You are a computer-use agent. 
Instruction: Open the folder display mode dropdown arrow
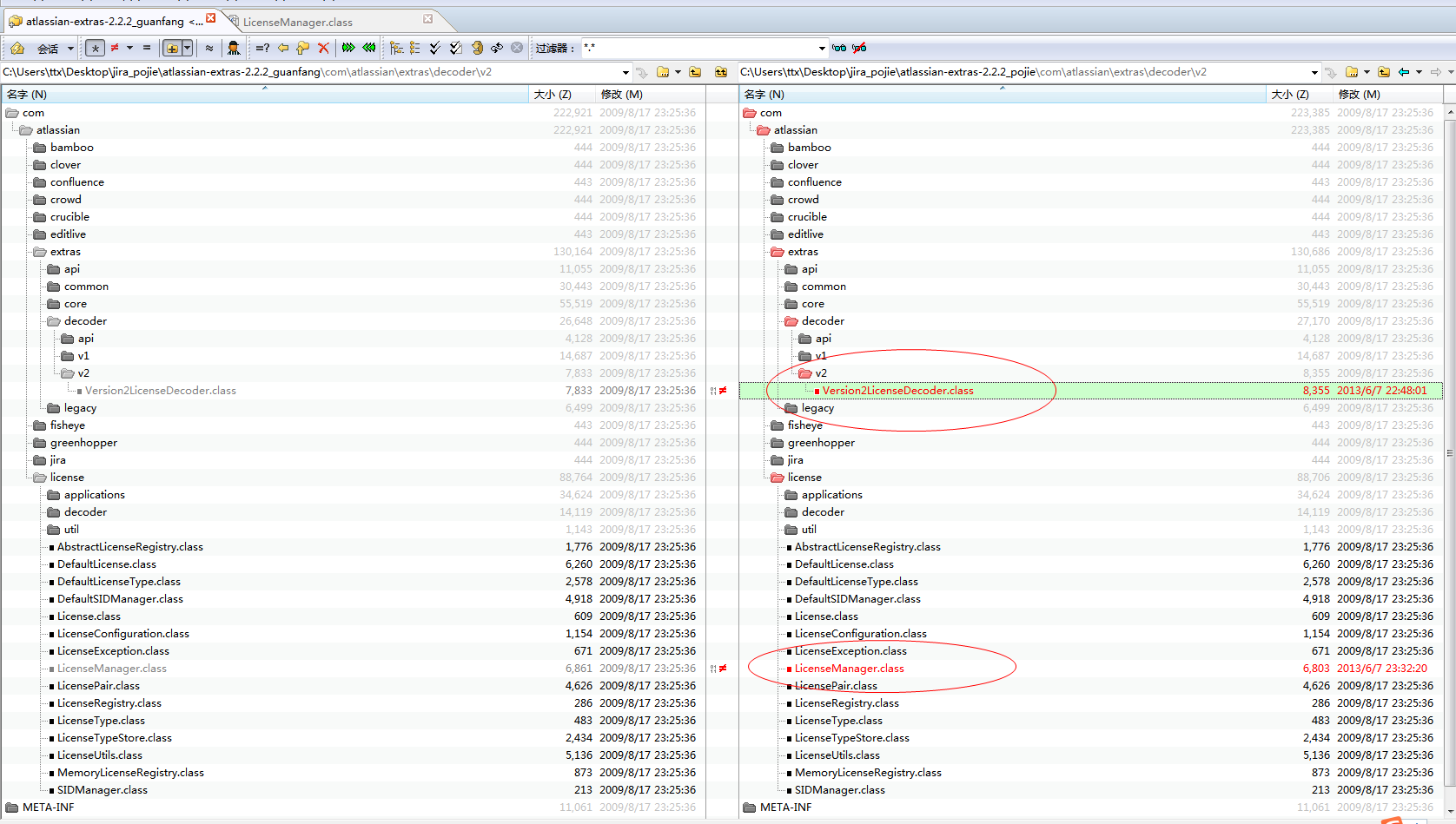(x=187, y=48)
